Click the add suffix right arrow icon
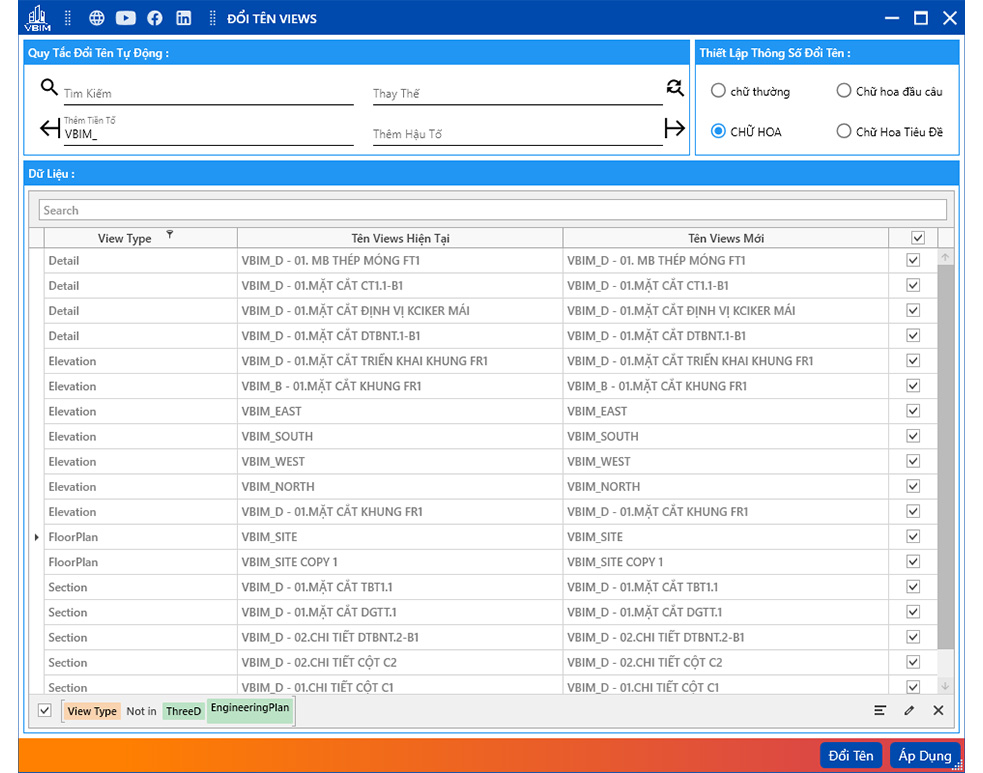Image resolution: width=983 pixels, height=773 pixels. 675,128
